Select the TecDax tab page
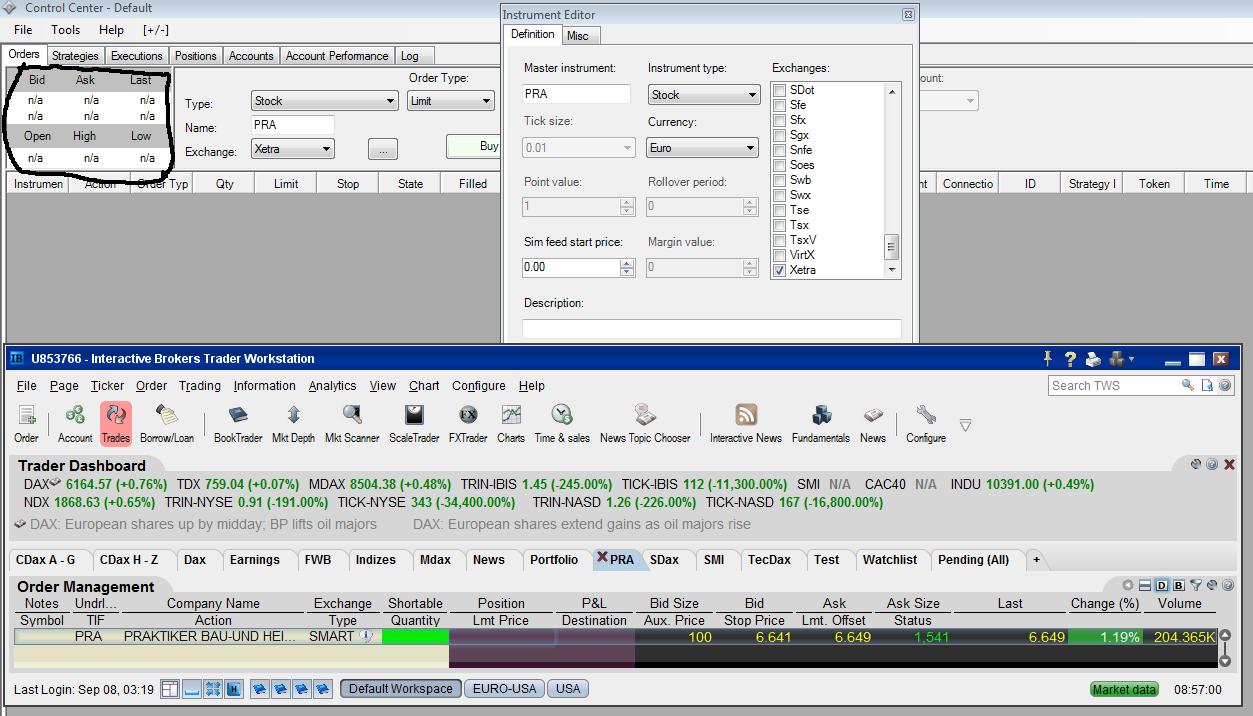1253x716 pixels. (770, 560)
